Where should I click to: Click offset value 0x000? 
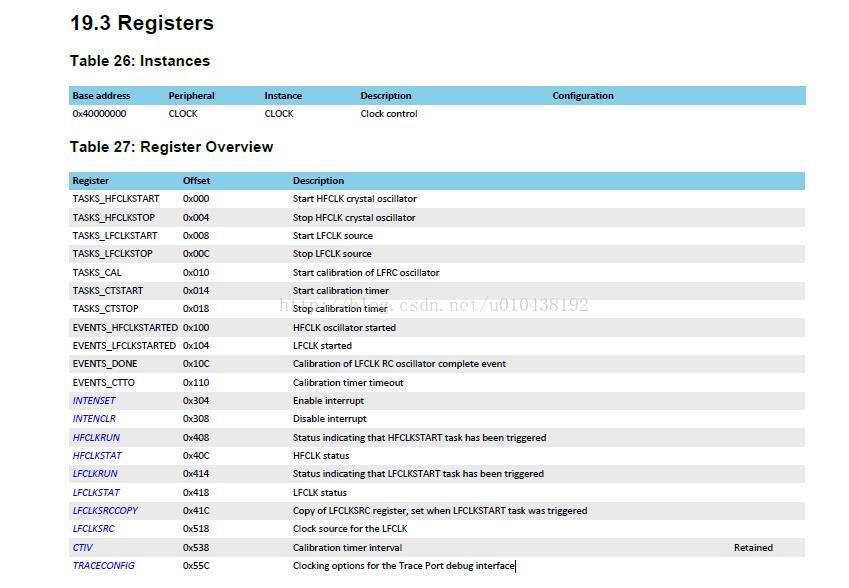196,199
